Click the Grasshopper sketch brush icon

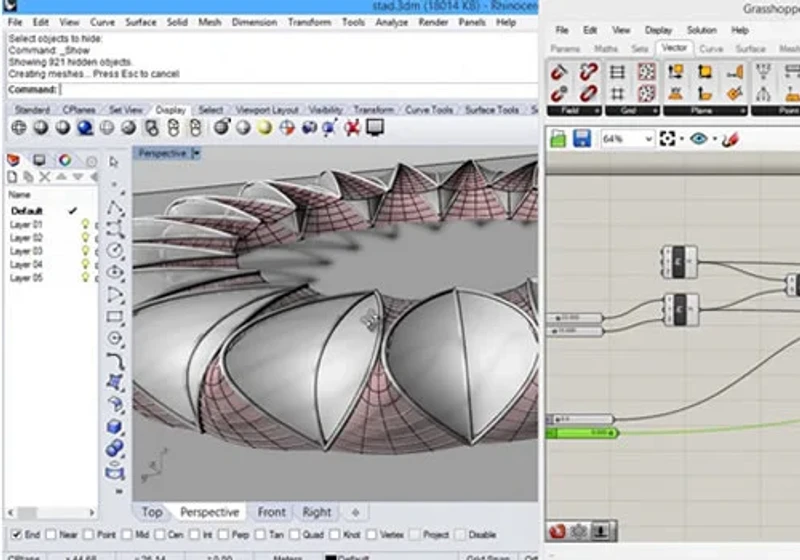[x=730, y=139]
